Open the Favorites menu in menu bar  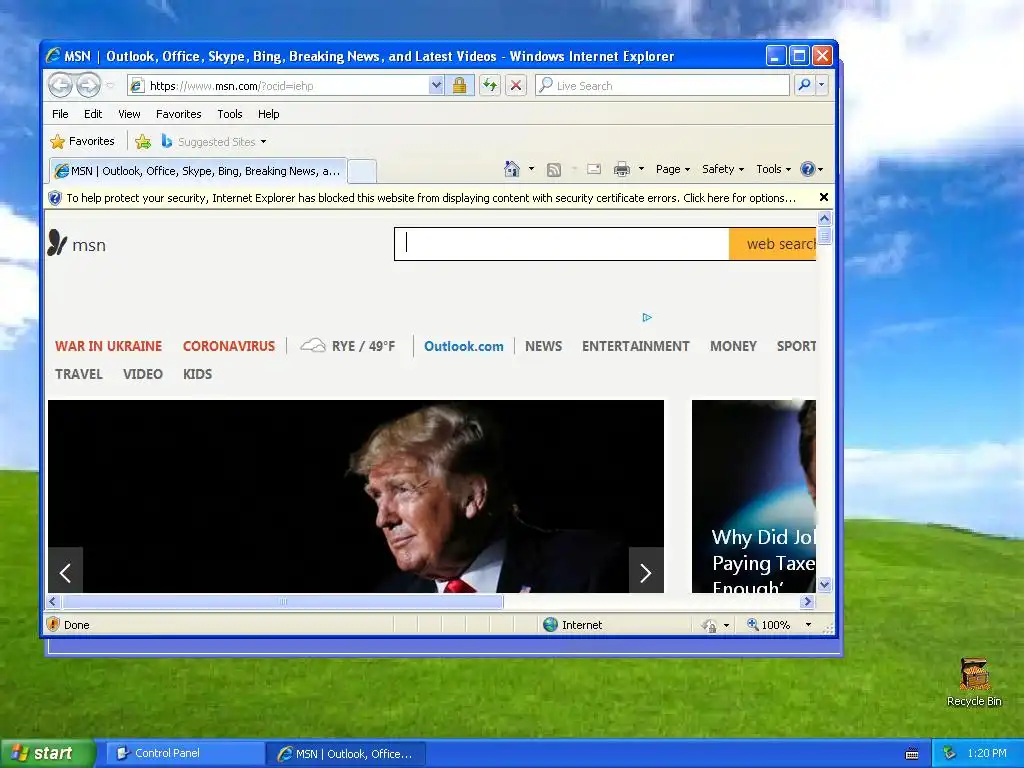tap(178, 114)
